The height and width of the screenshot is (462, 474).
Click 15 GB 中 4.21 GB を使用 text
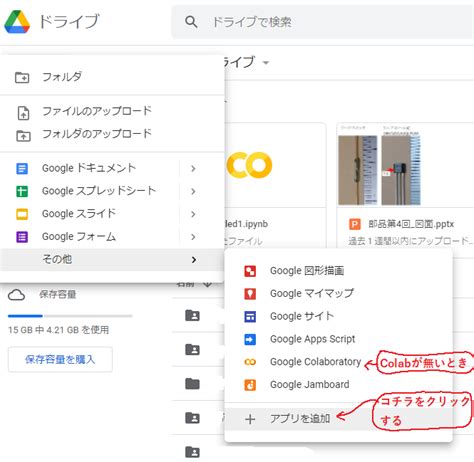coord(59,330)
